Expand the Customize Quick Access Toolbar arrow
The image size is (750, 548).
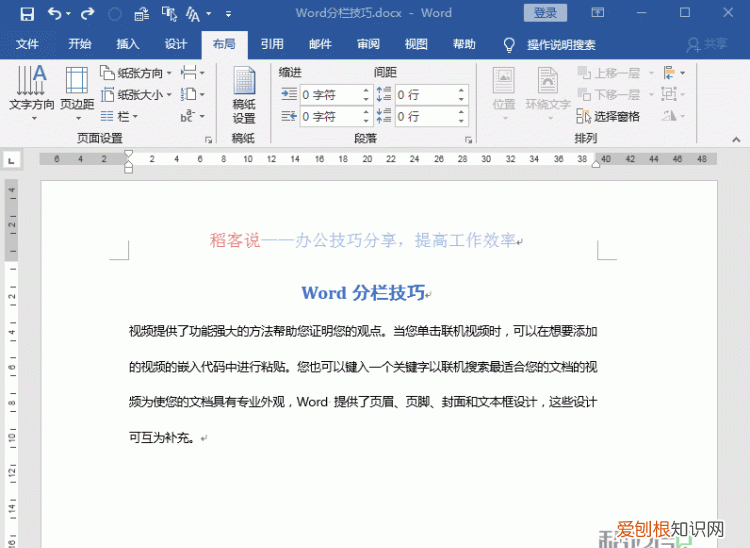tap(229, 14)
